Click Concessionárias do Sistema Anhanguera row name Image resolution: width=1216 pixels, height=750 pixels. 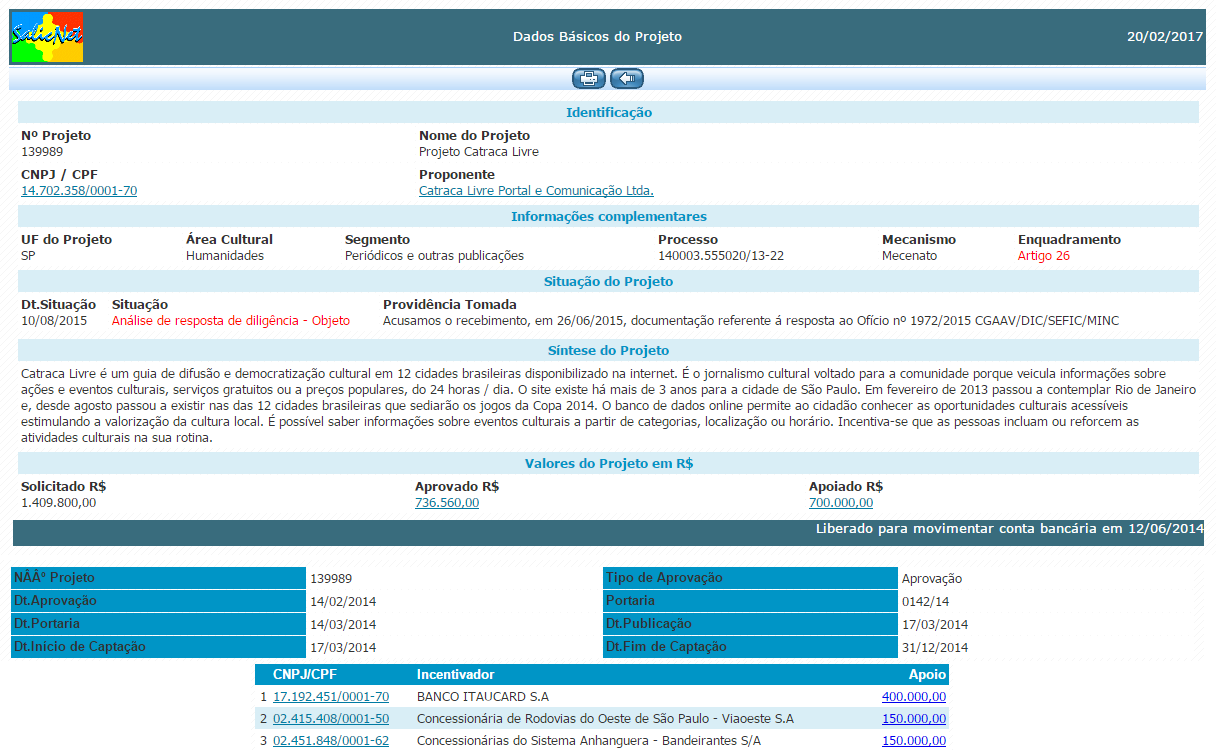[x=589, y=741]
